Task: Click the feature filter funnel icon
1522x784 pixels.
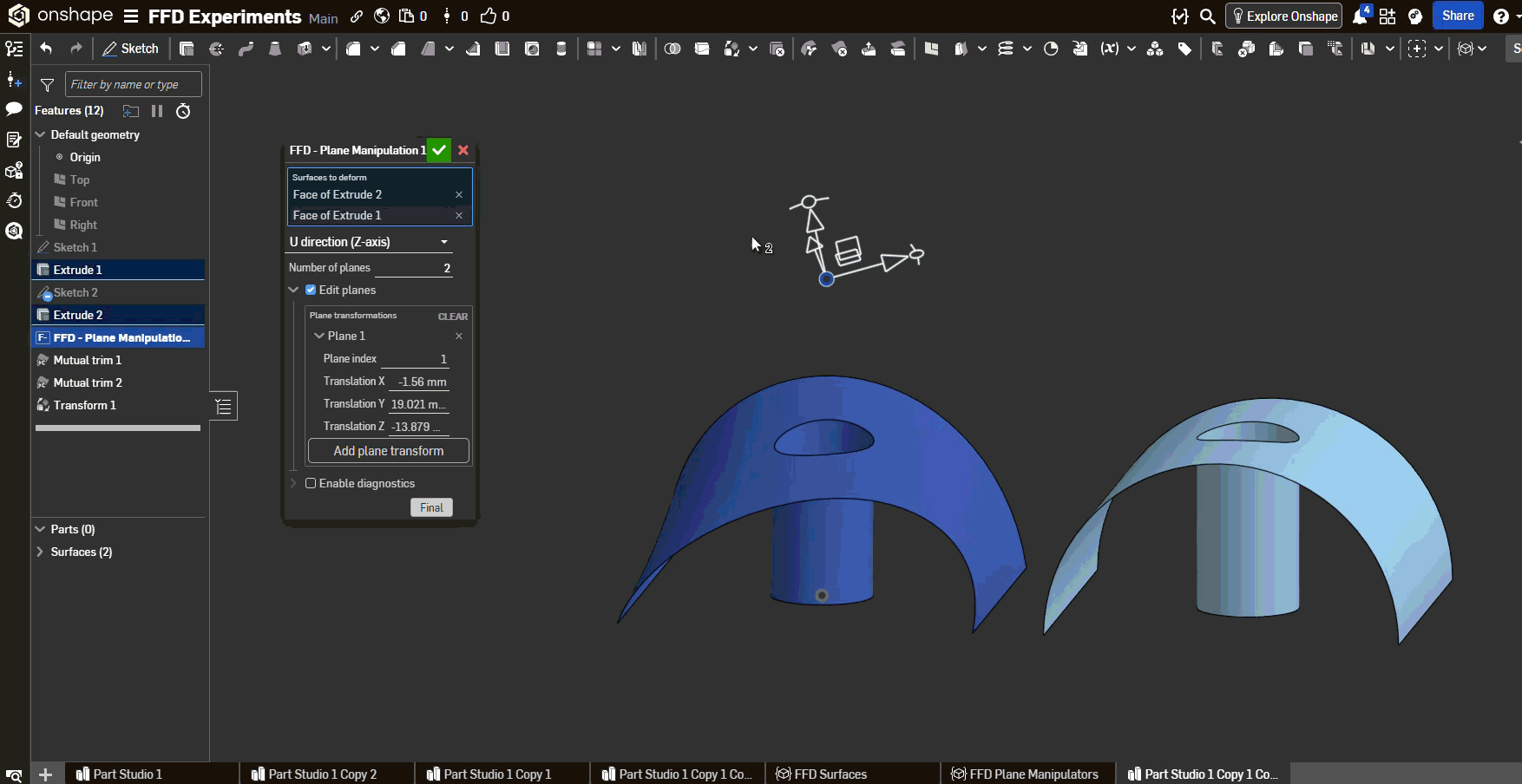Action: pyautogui.click(x=48, y=85)
